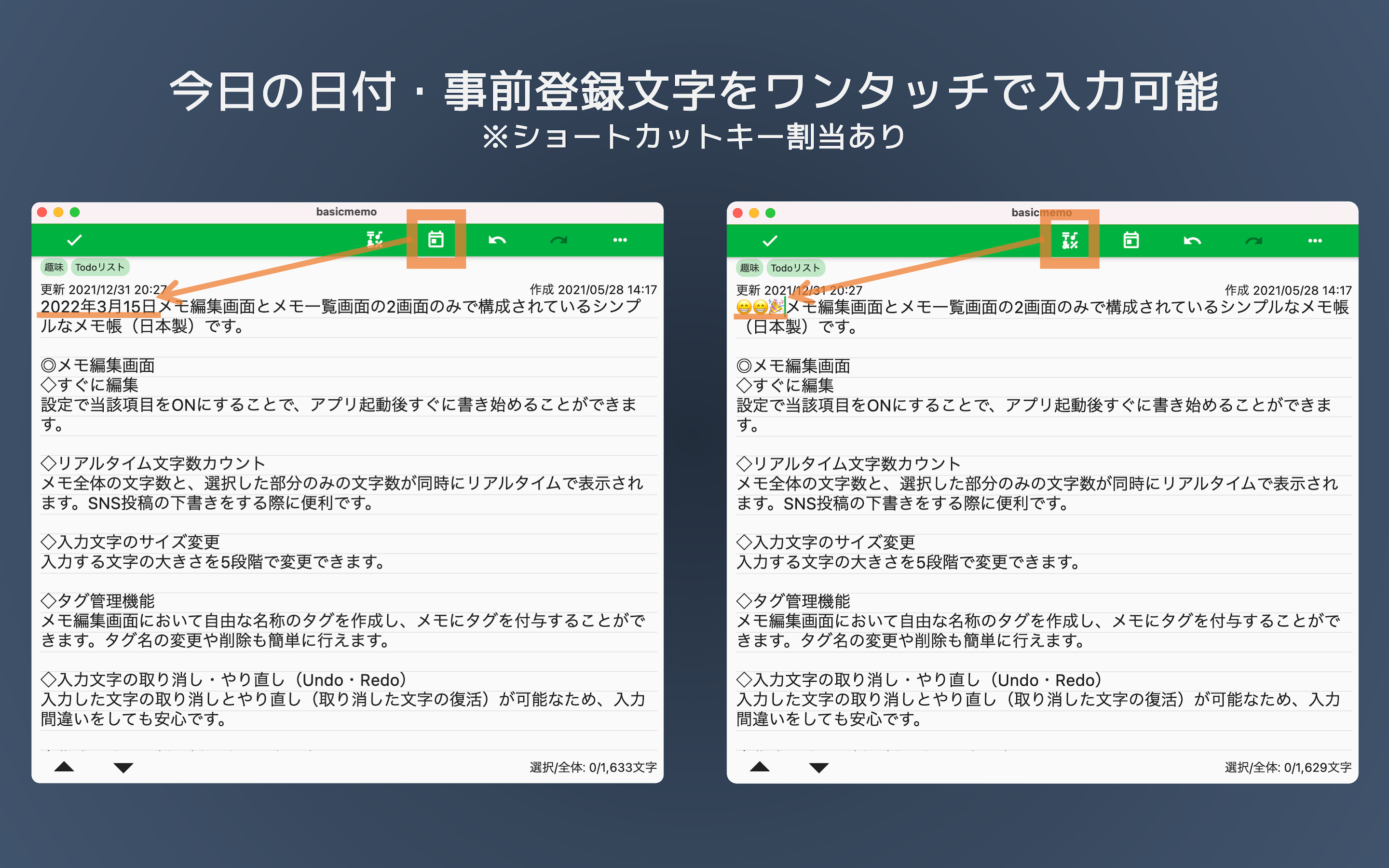1389x868 pixels.
Task: Click the （日本製）です line in right memo
Action: 798,326
